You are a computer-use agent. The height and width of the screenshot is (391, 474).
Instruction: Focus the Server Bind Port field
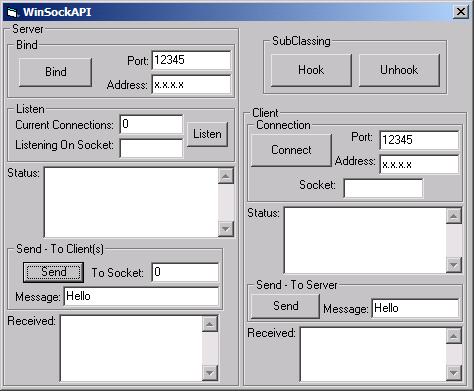click(191, 60)
